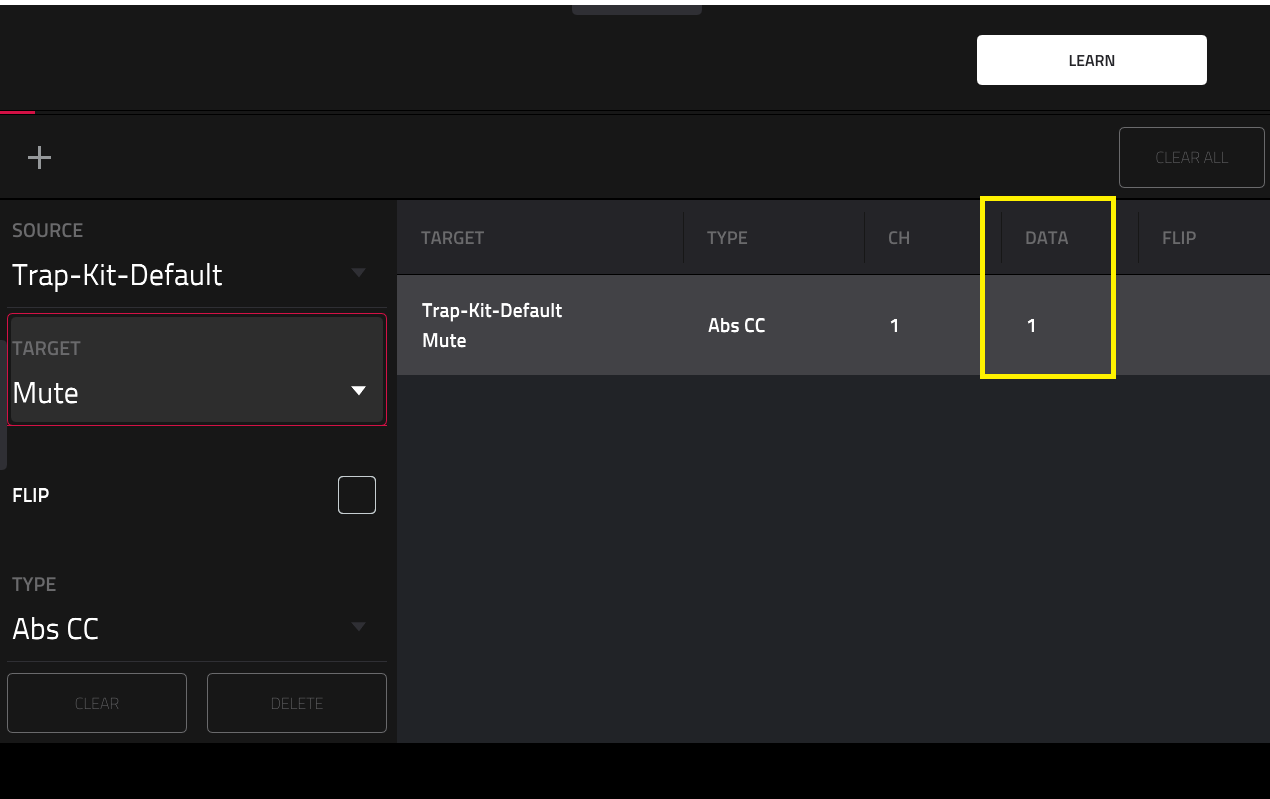Click the CLEAR ALL button
The width and height of the screenshot is (1270, 799).
pyautogui.click(x=1191, y=157)
